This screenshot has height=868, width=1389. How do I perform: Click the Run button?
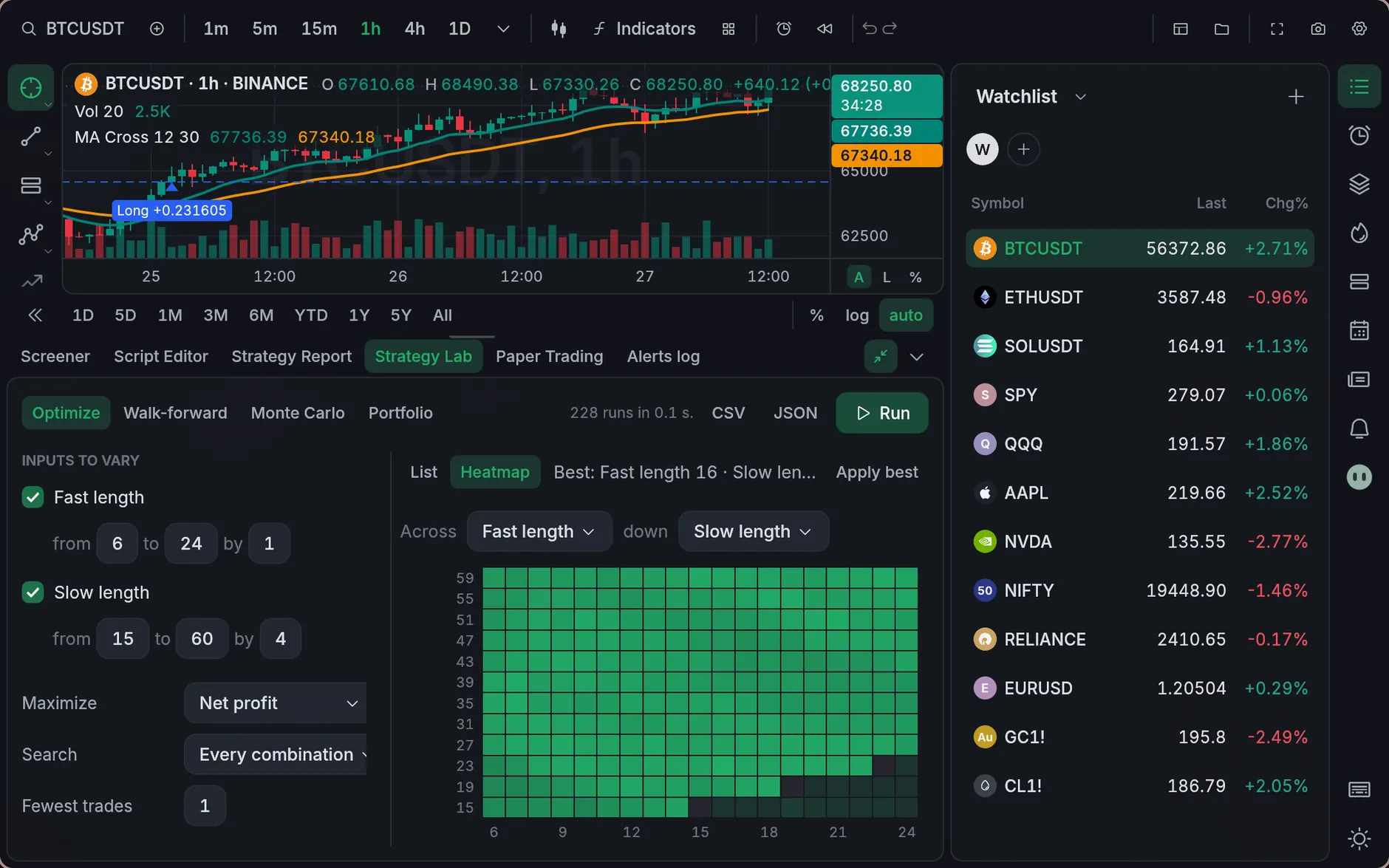coord(882,413)
